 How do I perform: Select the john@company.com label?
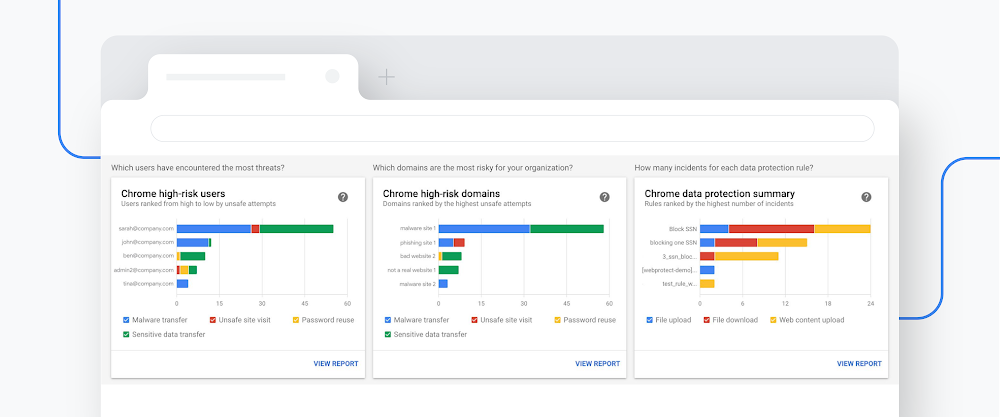[x=148, y=242]
